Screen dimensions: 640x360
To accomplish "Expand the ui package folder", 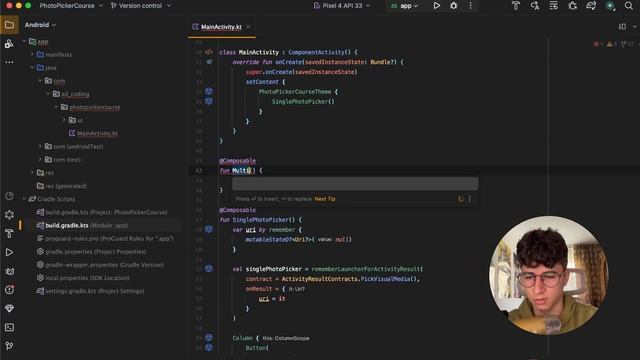I will (x=64, y=120).
